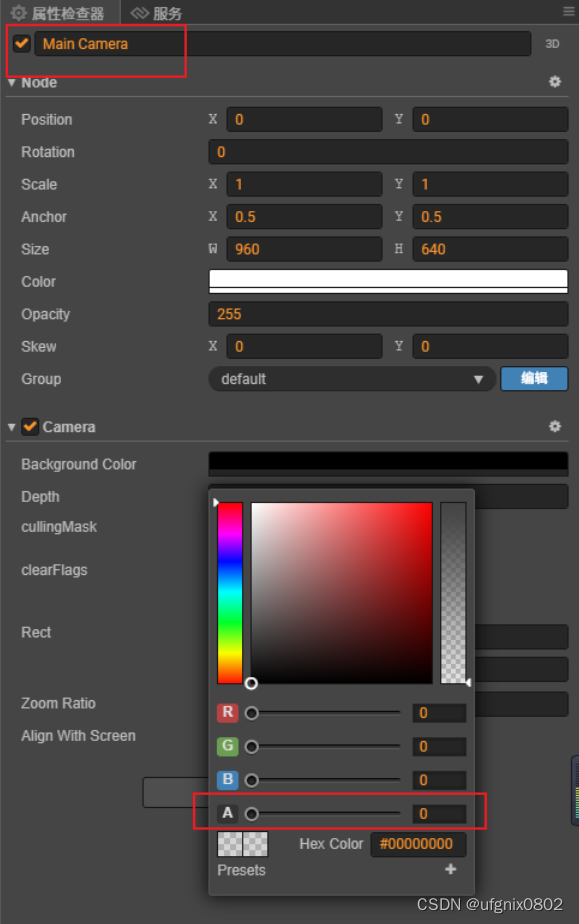Click the Align With Screen label
579x924 pixels.
(78, 735)
